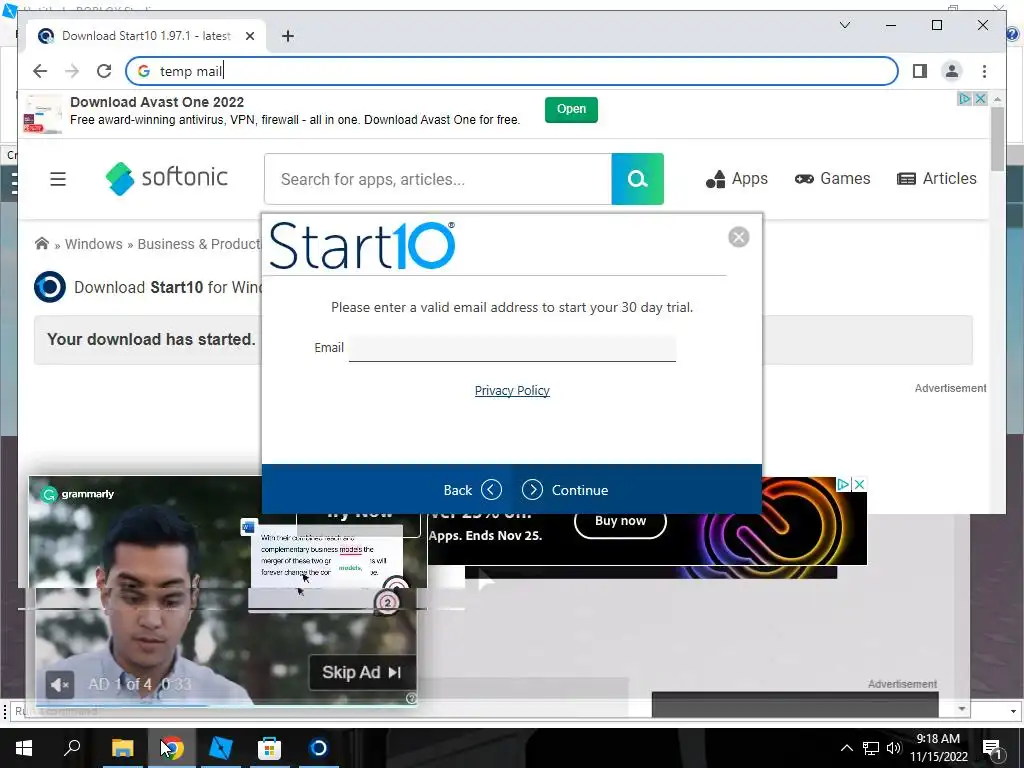Open the Apps section
Viewport: 1024px width, 768px height.
coord(737,179)
